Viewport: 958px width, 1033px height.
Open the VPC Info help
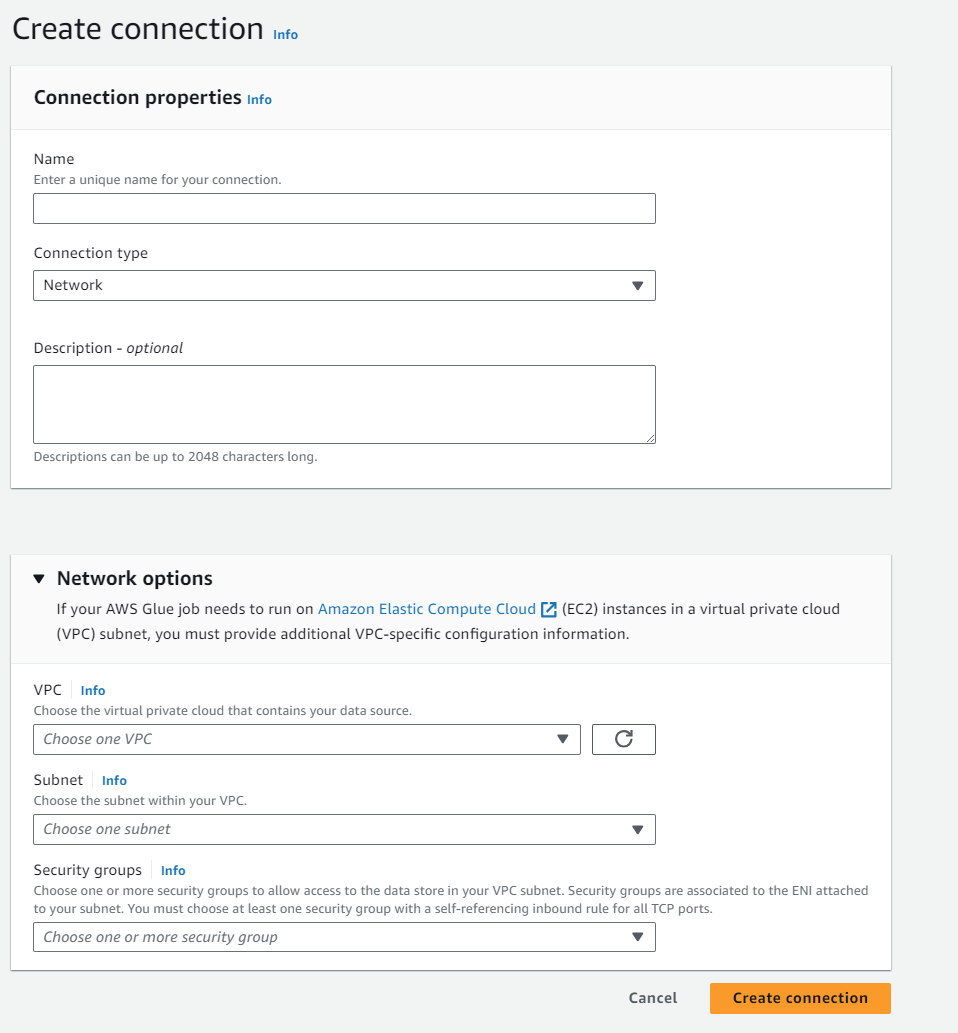92,690
